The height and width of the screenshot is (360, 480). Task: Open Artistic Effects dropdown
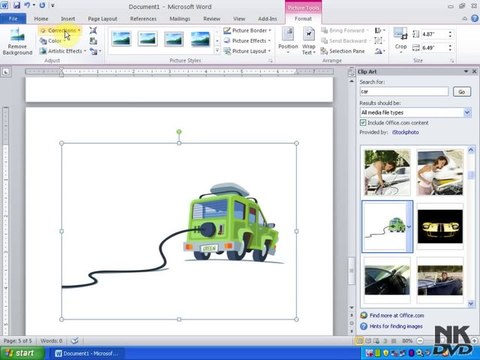pyautogui.click(x=63, y=51)
